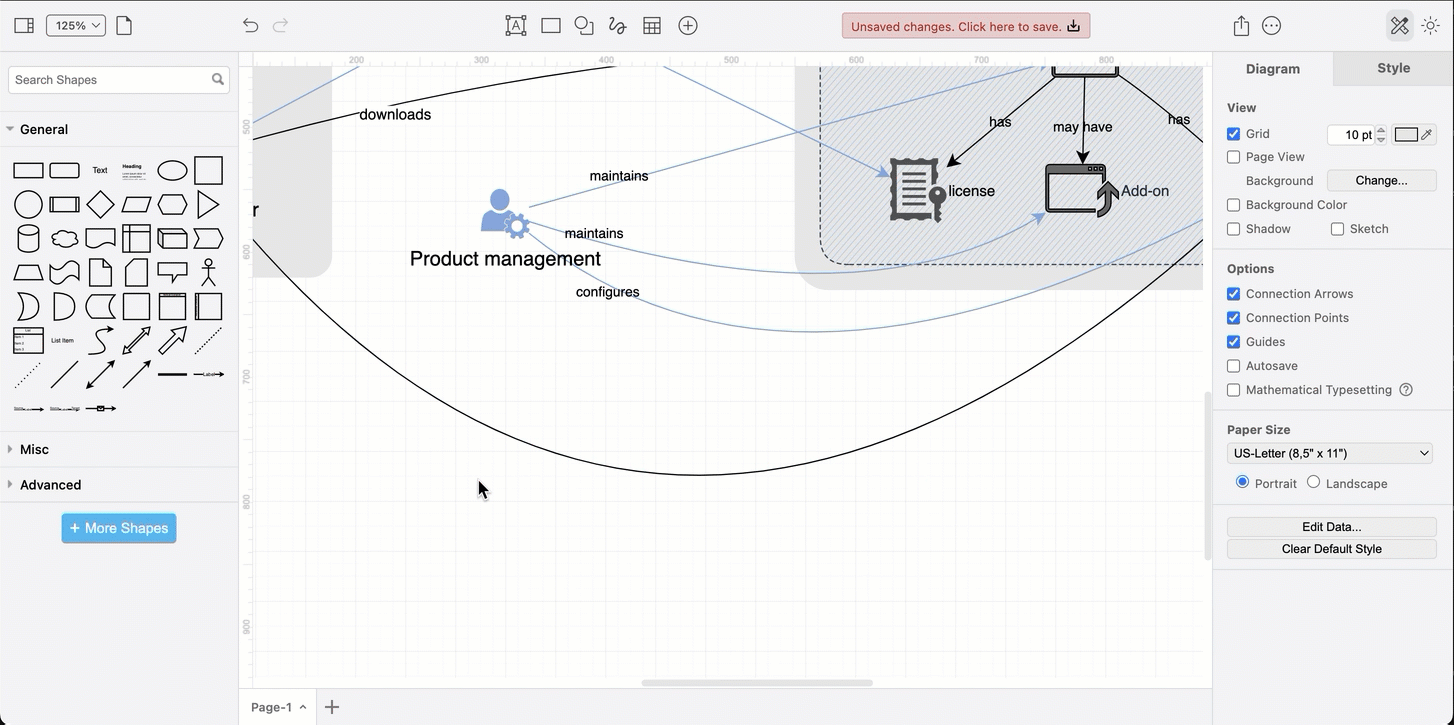Screen dimensions: 1454x725
Task: Click the Undo icon in the toolbar
Action: [250, 25]
